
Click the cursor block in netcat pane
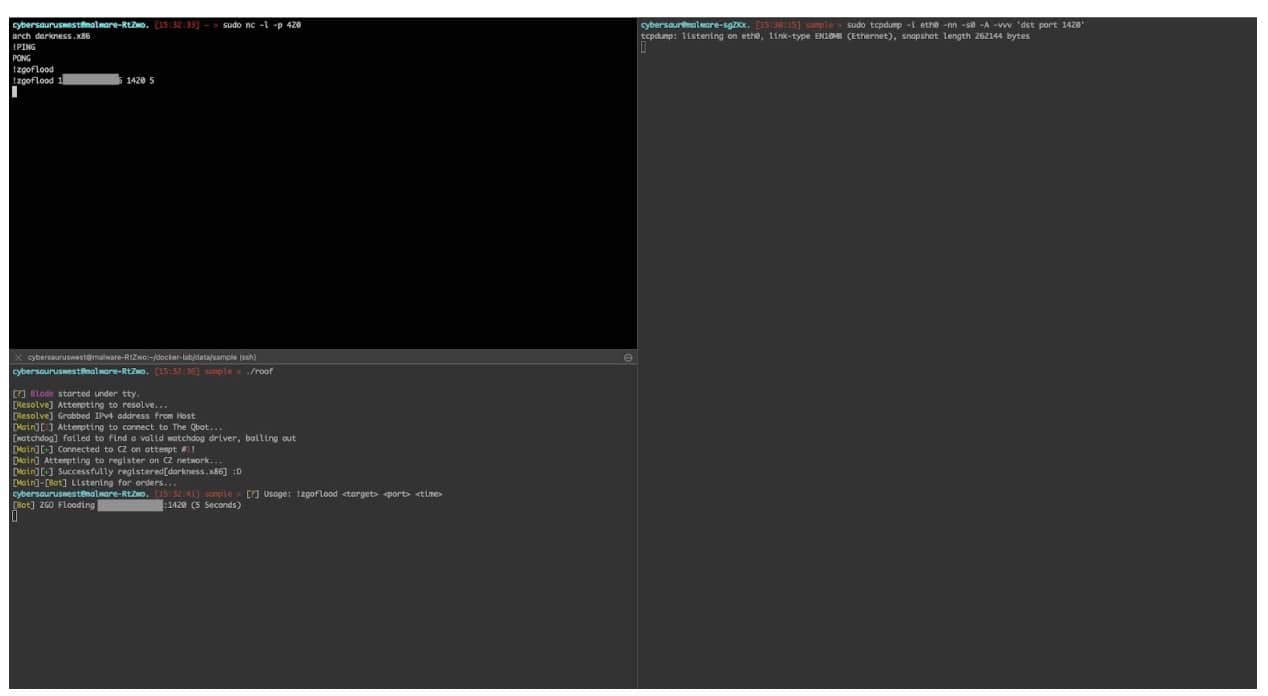pyautogui.click(x=14, y=92)
